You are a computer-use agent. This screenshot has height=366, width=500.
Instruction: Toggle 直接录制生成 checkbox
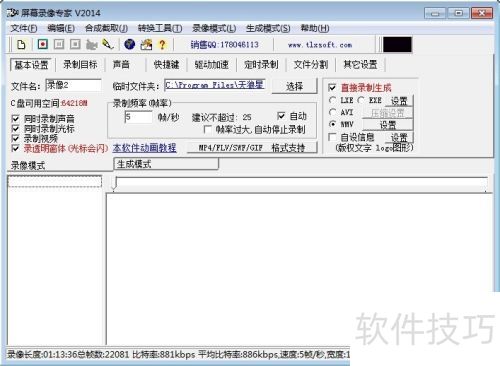(x=332, y=88)
